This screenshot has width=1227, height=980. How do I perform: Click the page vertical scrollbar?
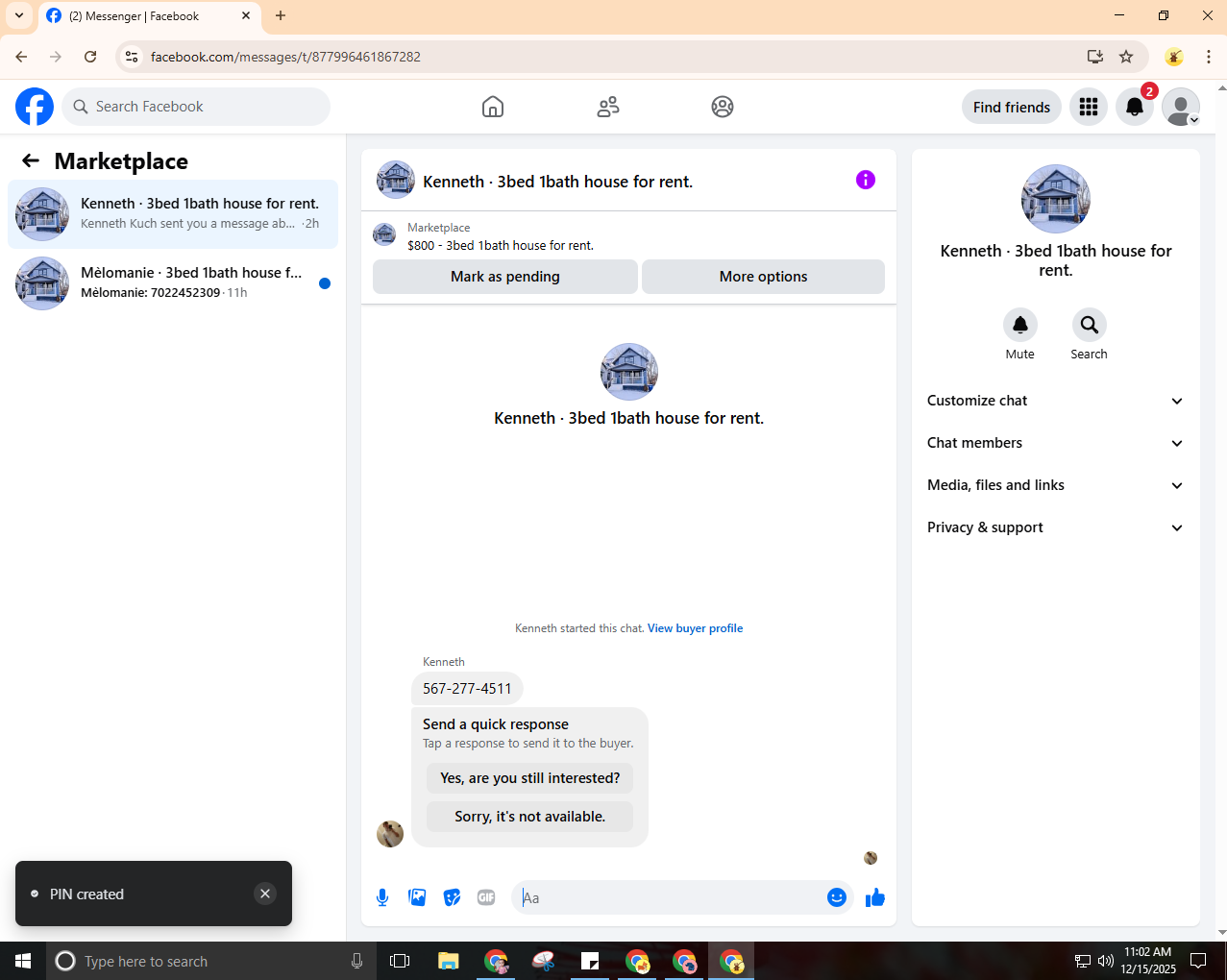point(1222,509)
